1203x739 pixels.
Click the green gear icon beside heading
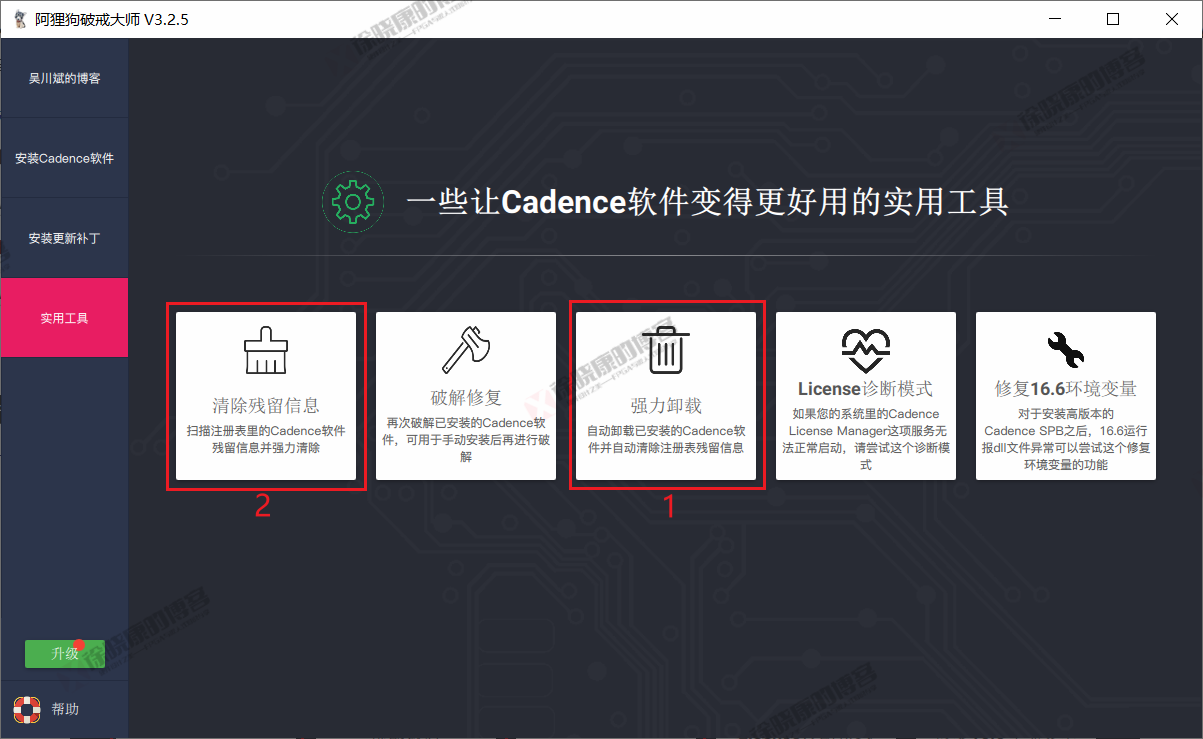353,202
